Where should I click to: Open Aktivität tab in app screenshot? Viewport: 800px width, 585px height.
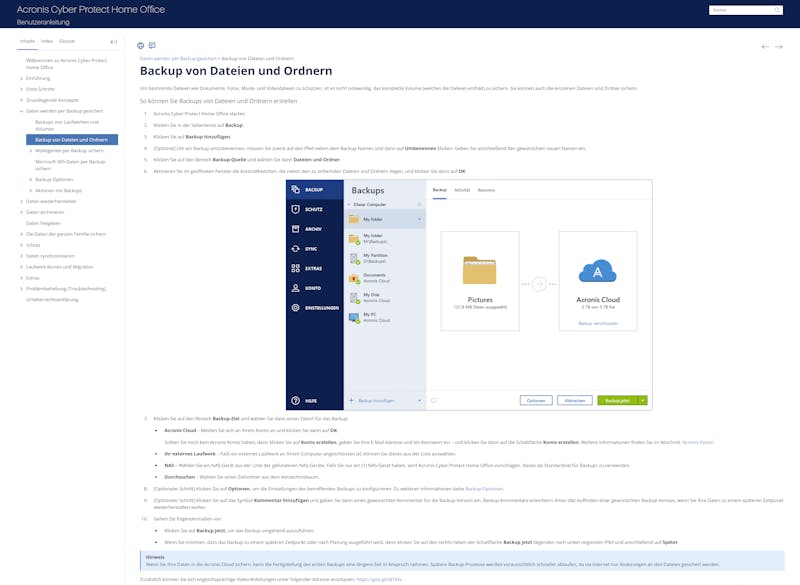tap(462, 190)
